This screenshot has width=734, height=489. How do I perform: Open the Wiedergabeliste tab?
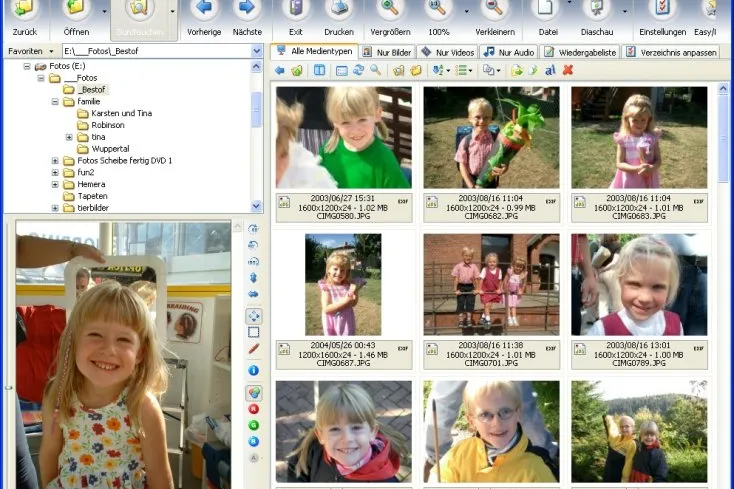(x=580, y=52)
